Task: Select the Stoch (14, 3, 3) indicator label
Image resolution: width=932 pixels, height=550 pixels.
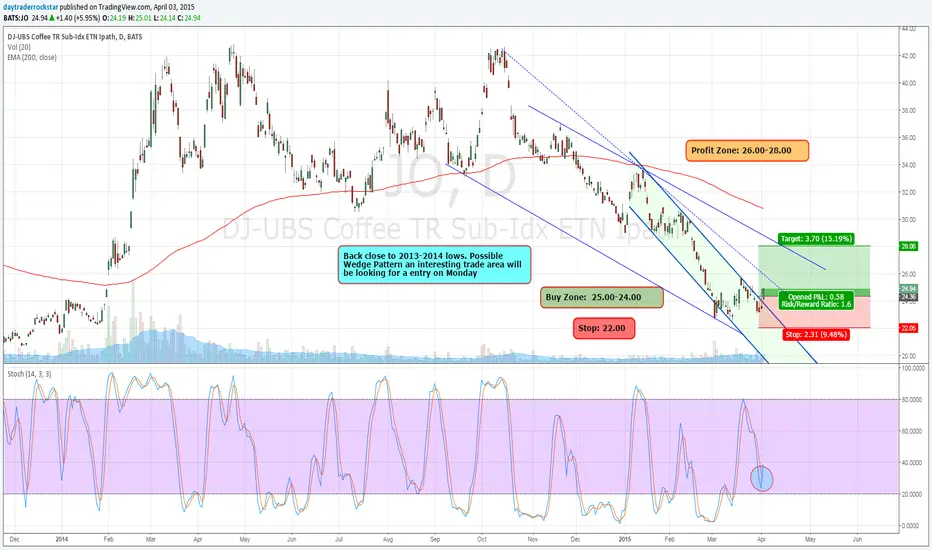Action: click(29, 374)
